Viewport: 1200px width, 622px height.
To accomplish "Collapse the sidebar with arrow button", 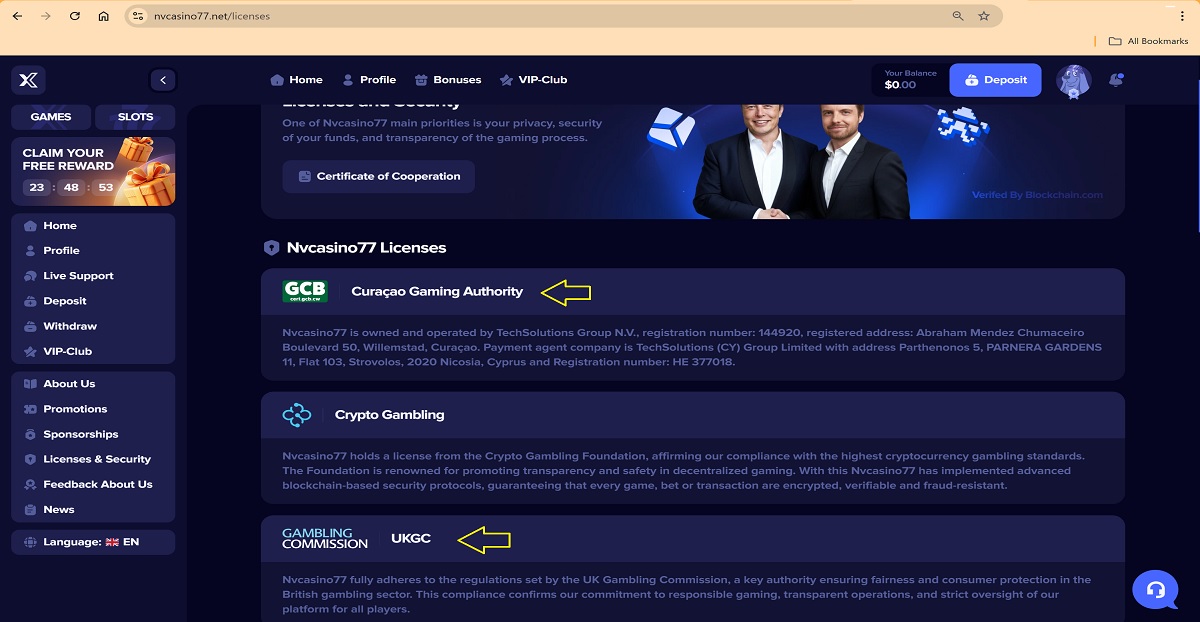I will coord(162,80).
